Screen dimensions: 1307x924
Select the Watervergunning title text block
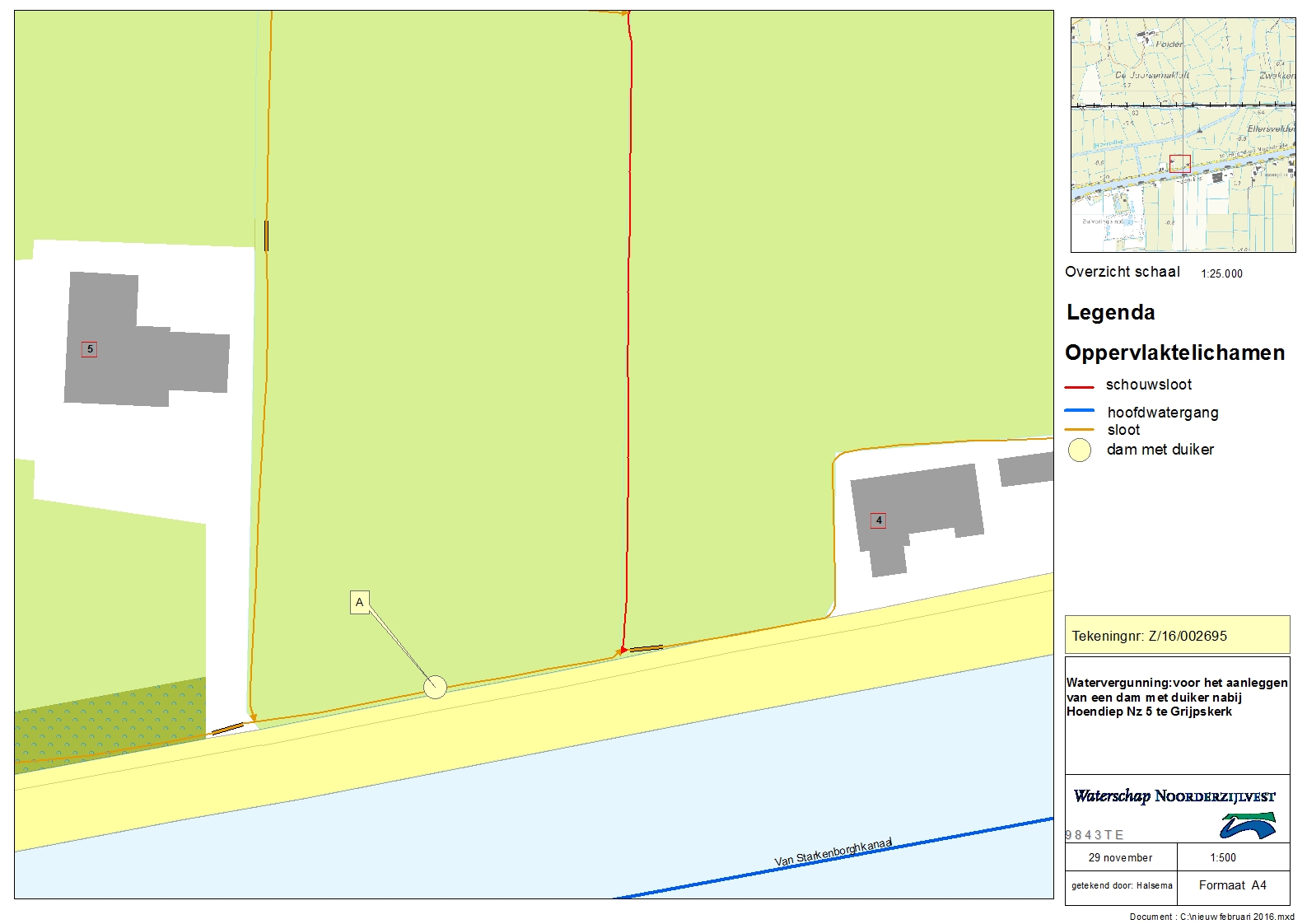click(x=1177, y=697)
